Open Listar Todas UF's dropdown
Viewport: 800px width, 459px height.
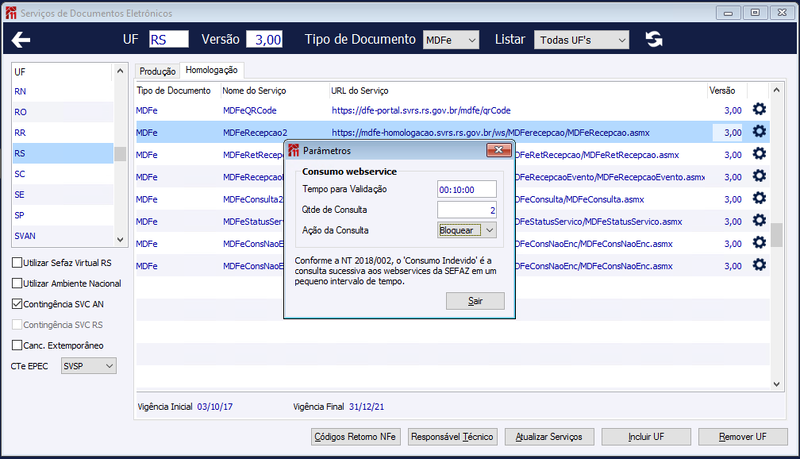point(582,40)
